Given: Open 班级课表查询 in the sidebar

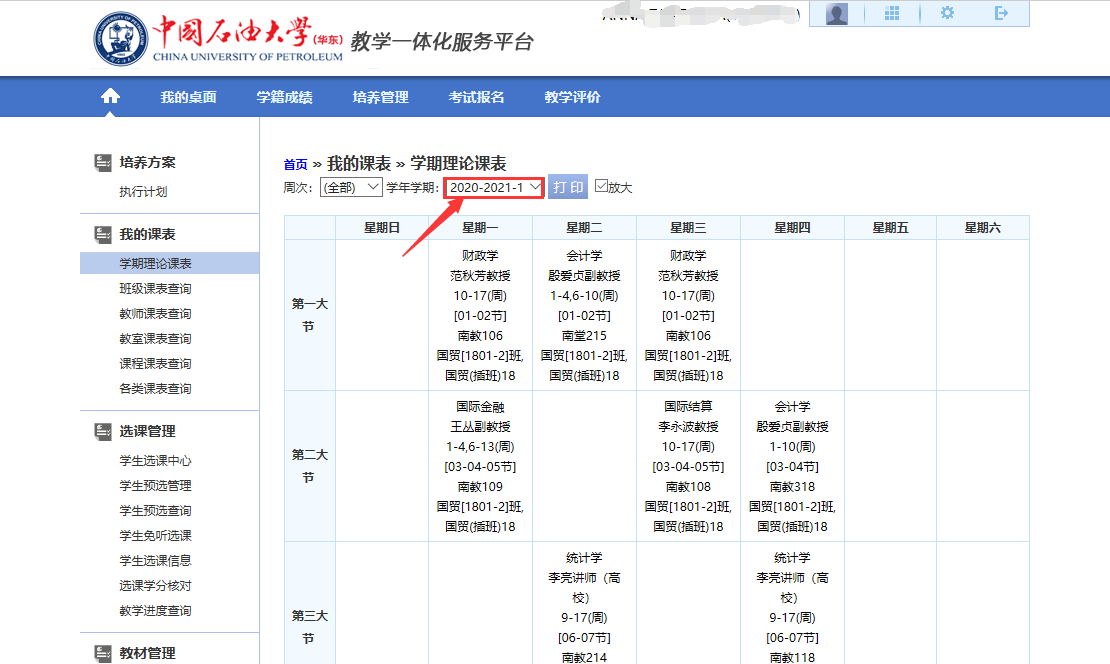Looking at the screenshot, I should (155, 289).
